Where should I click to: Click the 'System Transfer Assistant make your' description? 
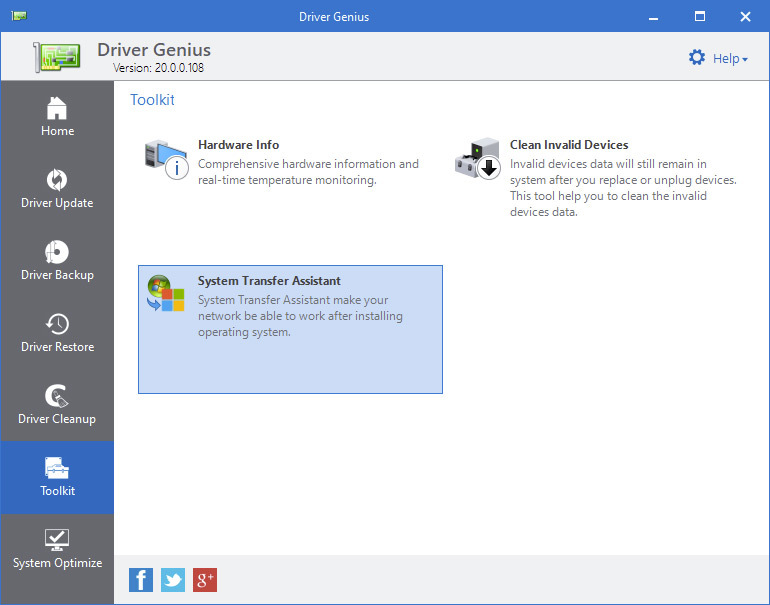301,316
